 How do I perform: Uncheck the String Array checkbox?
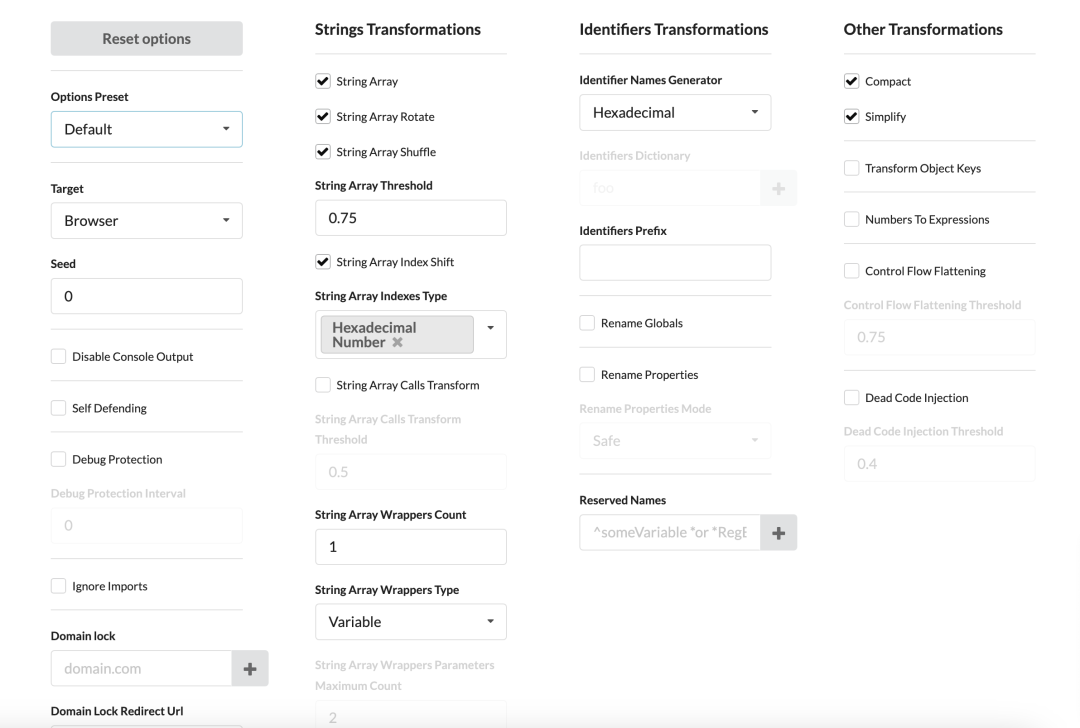point(322,82)
